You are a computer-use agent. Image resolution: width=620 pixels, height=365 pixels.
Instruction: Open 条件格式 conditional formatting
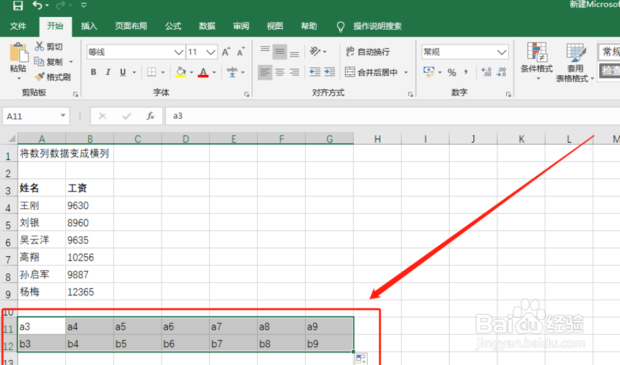pyautogui.click(x=537, y=61)
